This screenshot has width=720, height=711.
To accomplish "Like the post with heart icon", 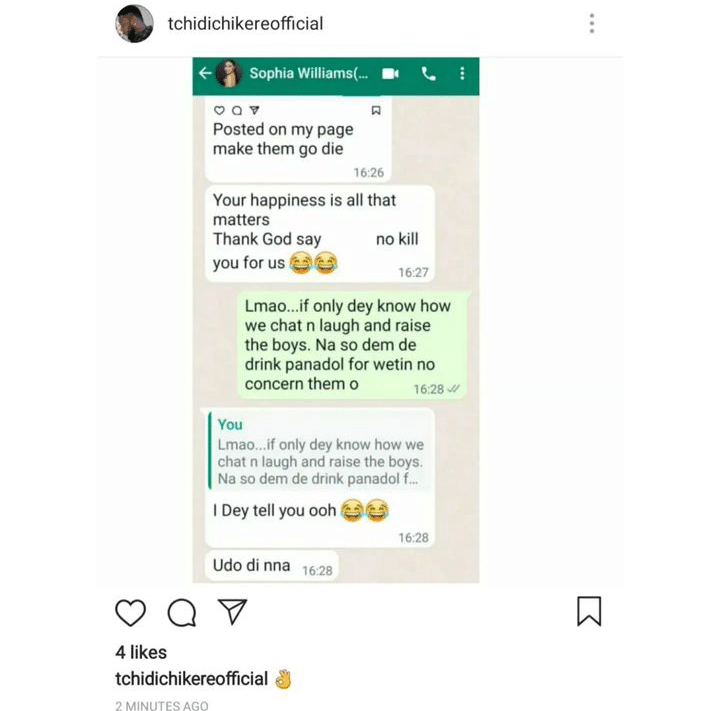I will pos(130,612).
